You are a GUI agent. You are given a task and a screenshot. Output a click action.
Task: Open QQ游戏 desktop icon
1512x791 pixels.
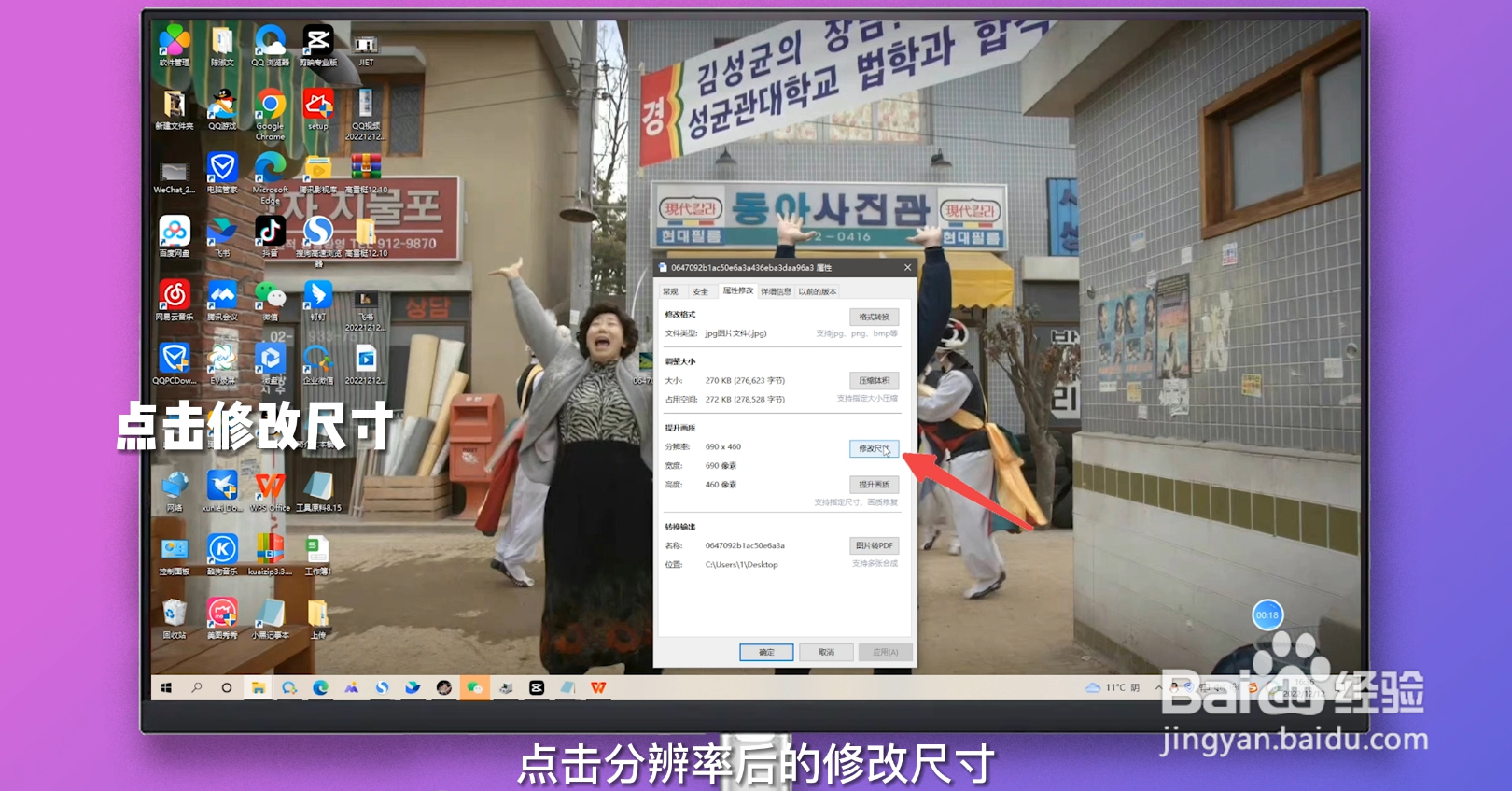[222, 110]
